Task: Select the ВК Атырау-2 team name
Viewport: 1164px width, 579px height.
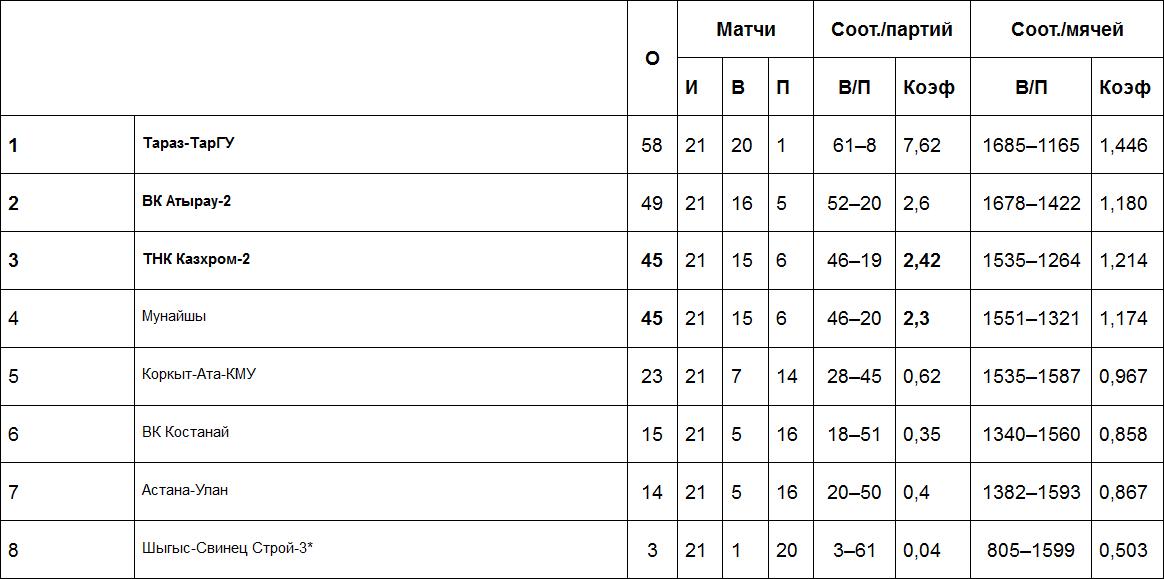Action: pos(187,201)
